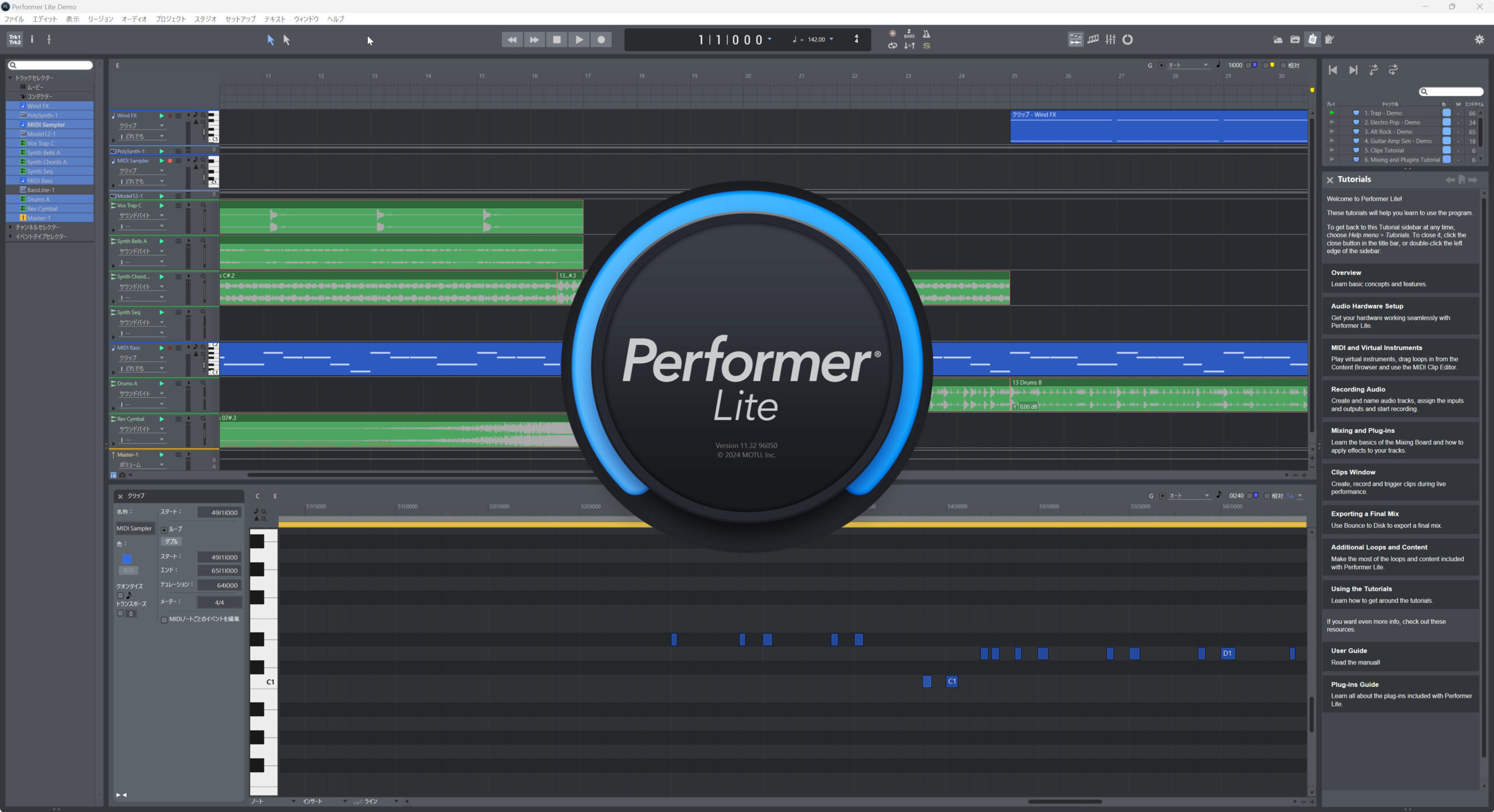Open the Tracks overview window icon

tap(1075, 40)
